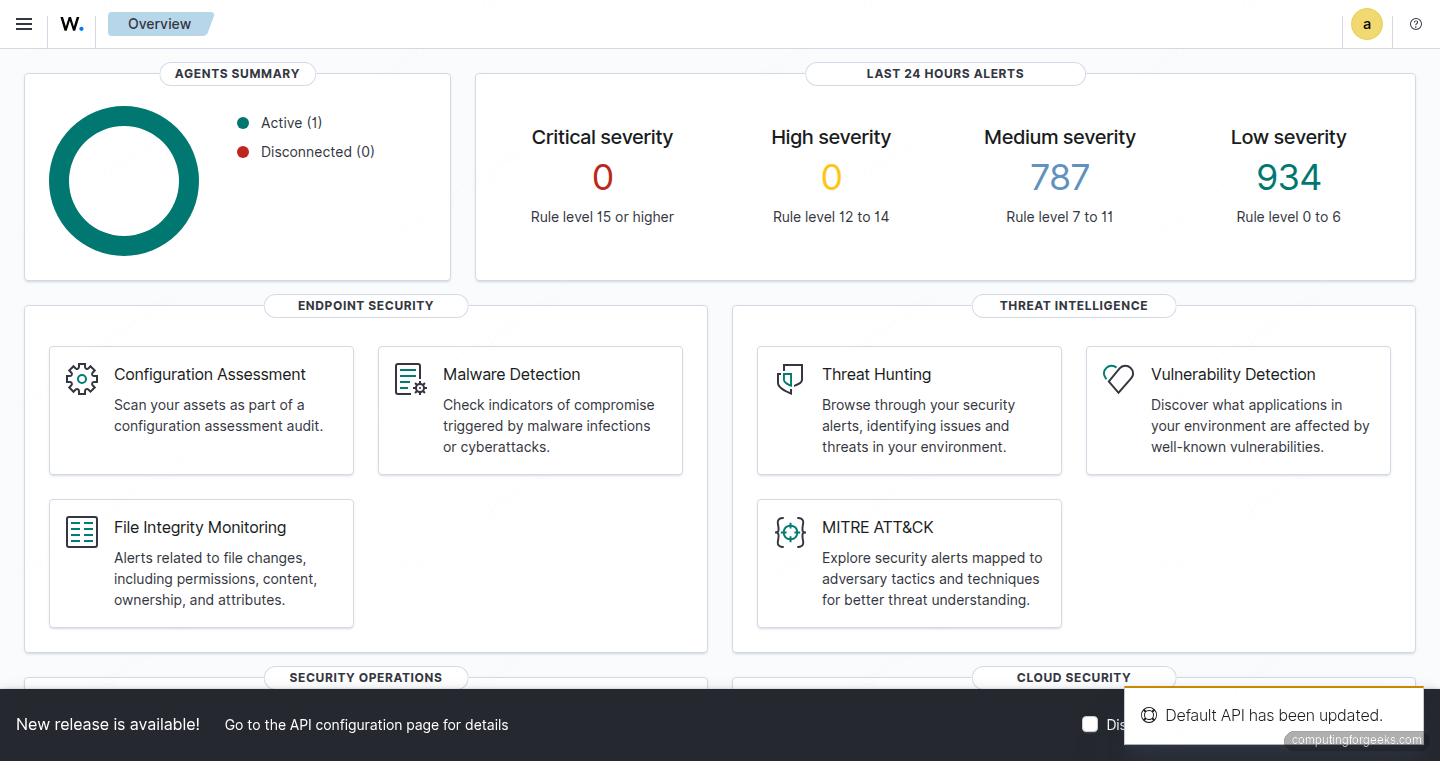Image resolution: width=1440 pixels, height=761 pixels.
Task: Open the help question mark icon
Action: [x=1415, y=24]
